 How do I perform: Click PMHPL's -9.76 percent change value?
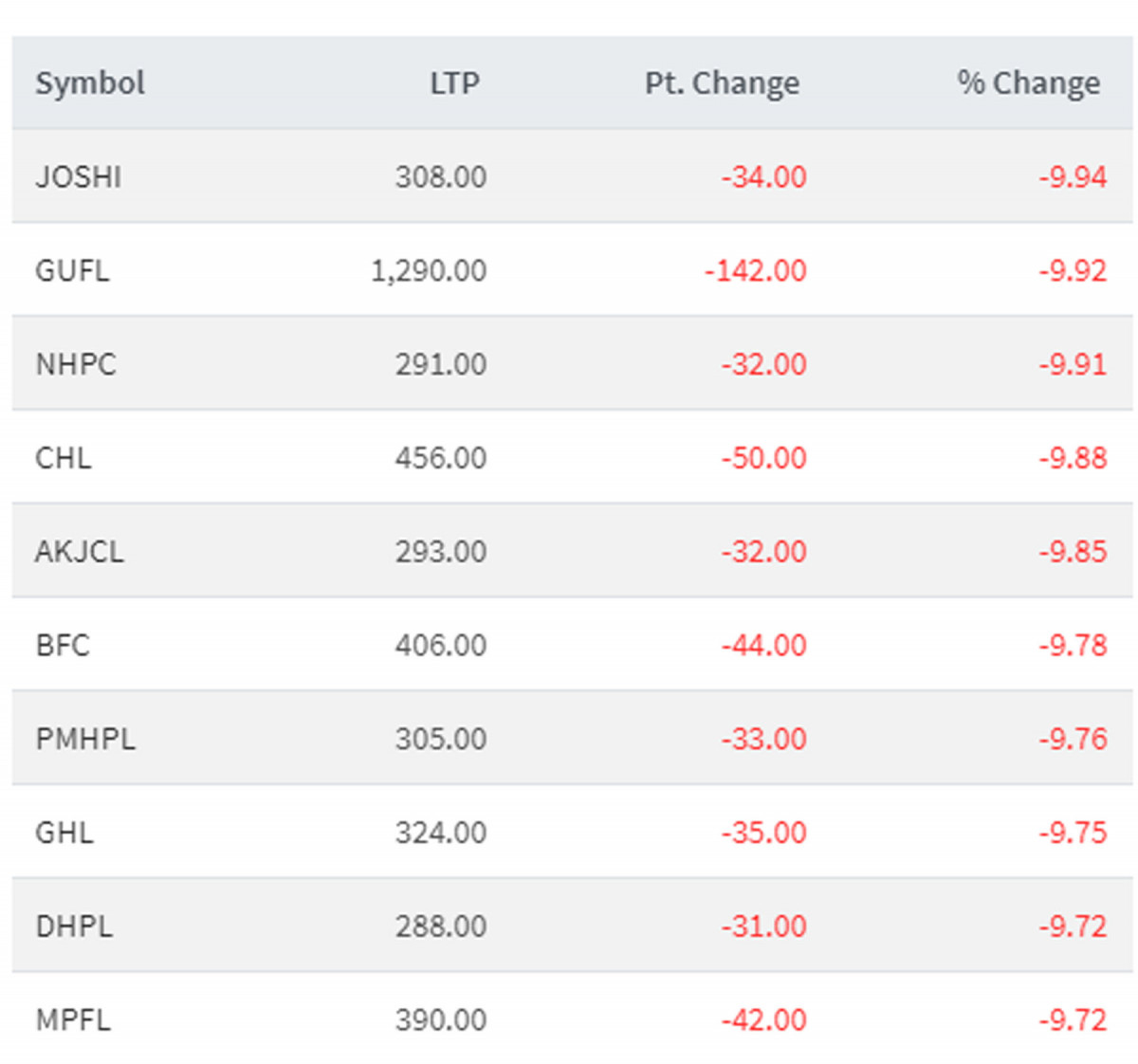[x=1073, y=739]
